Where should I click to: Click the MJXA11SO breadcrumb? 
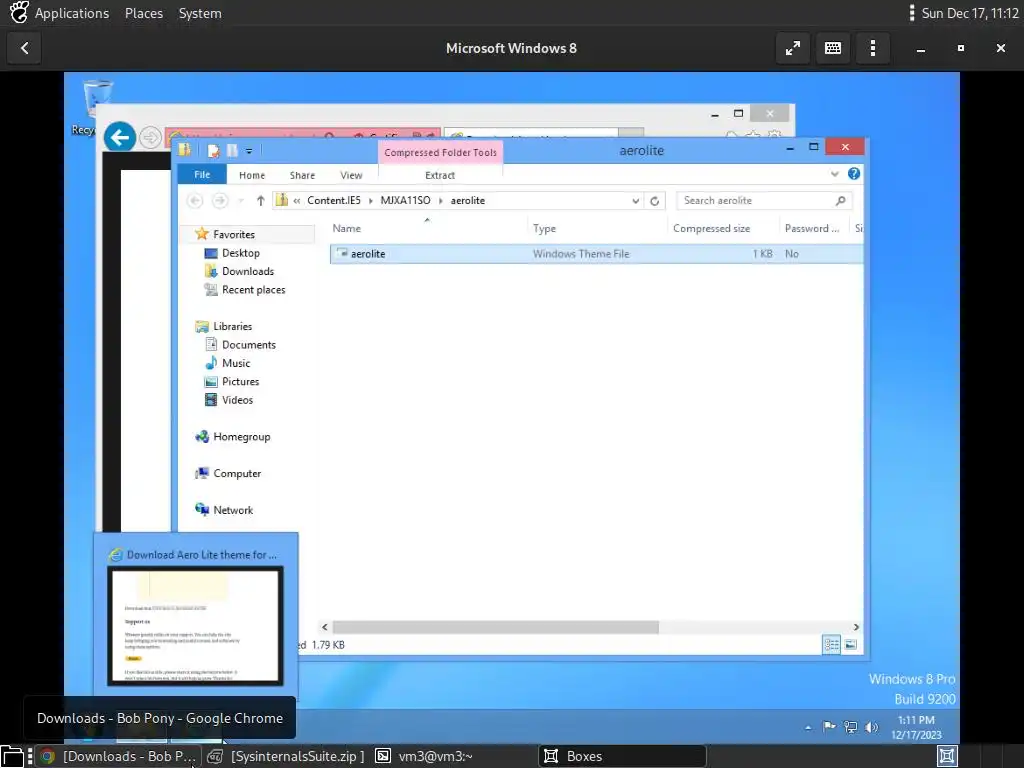[x=405, y=200]
